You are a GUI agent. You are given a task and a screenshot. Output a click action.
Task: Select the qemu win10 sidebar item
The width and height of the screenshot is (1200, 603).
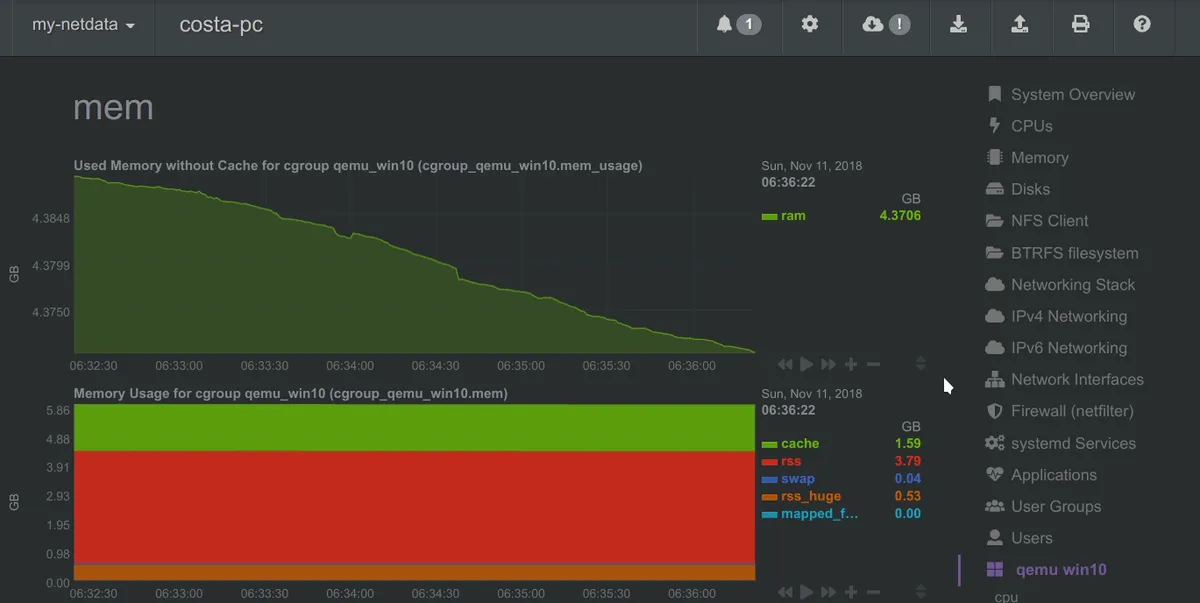[1060, 570]
